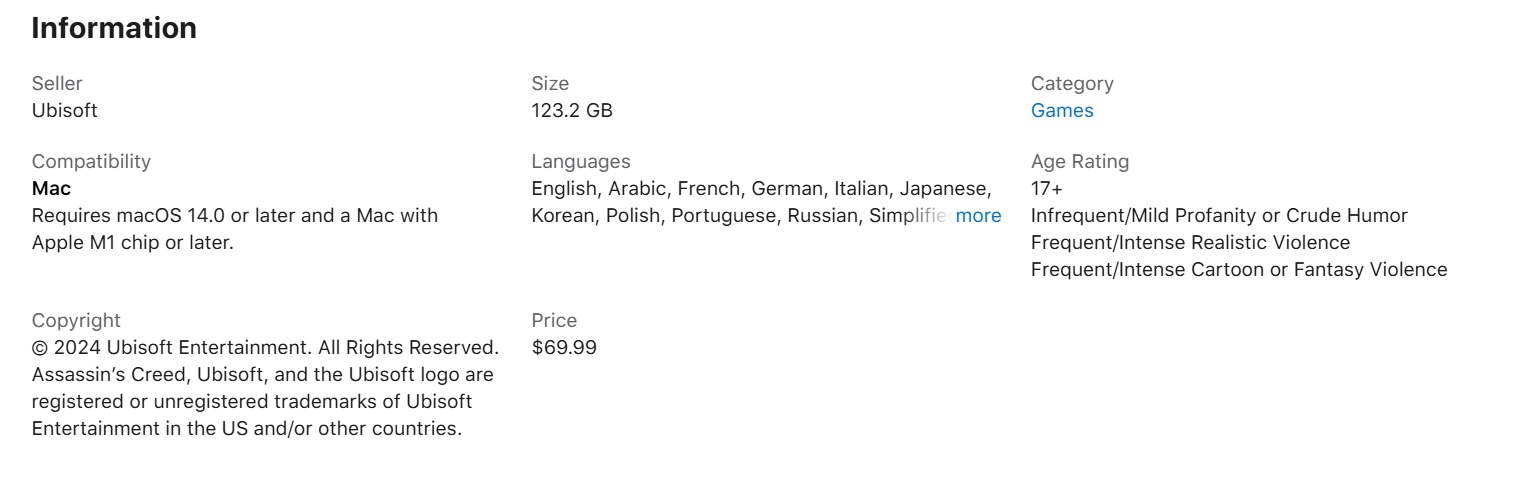1533x497 pixels.
Task: Open the Games category link
Action: click(1062, 111)
